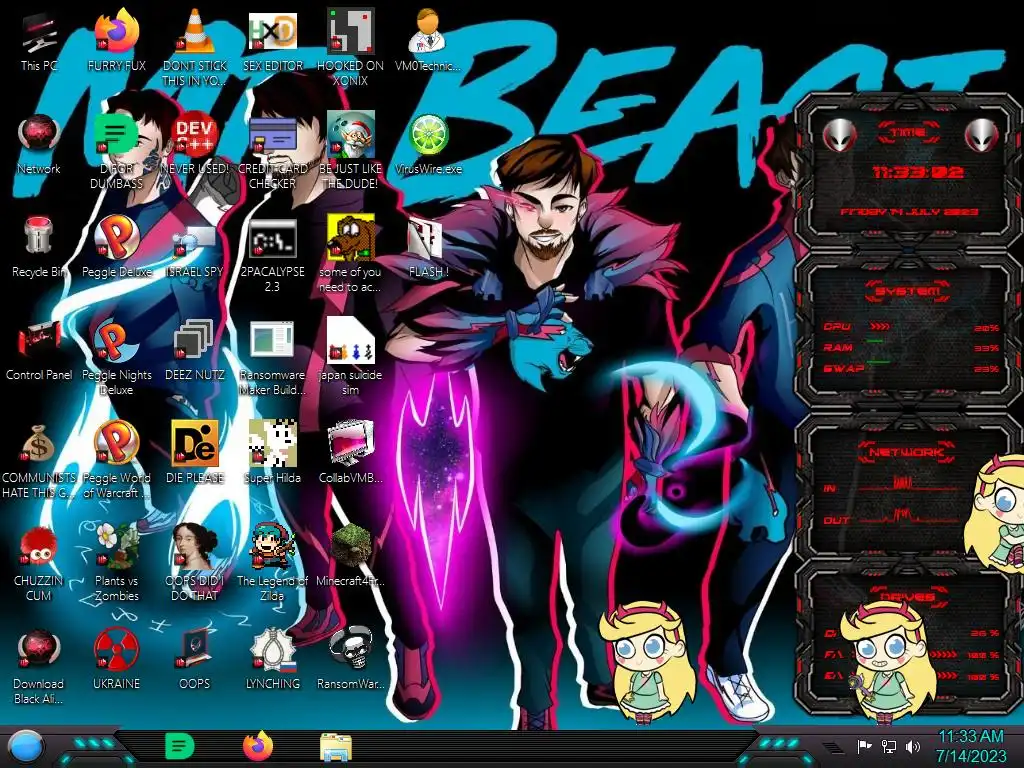This screenshot has width=1024, height=768.
Task: Open the CREDIT CARD CHECKER shortcut
Action: tap(272, 151)
